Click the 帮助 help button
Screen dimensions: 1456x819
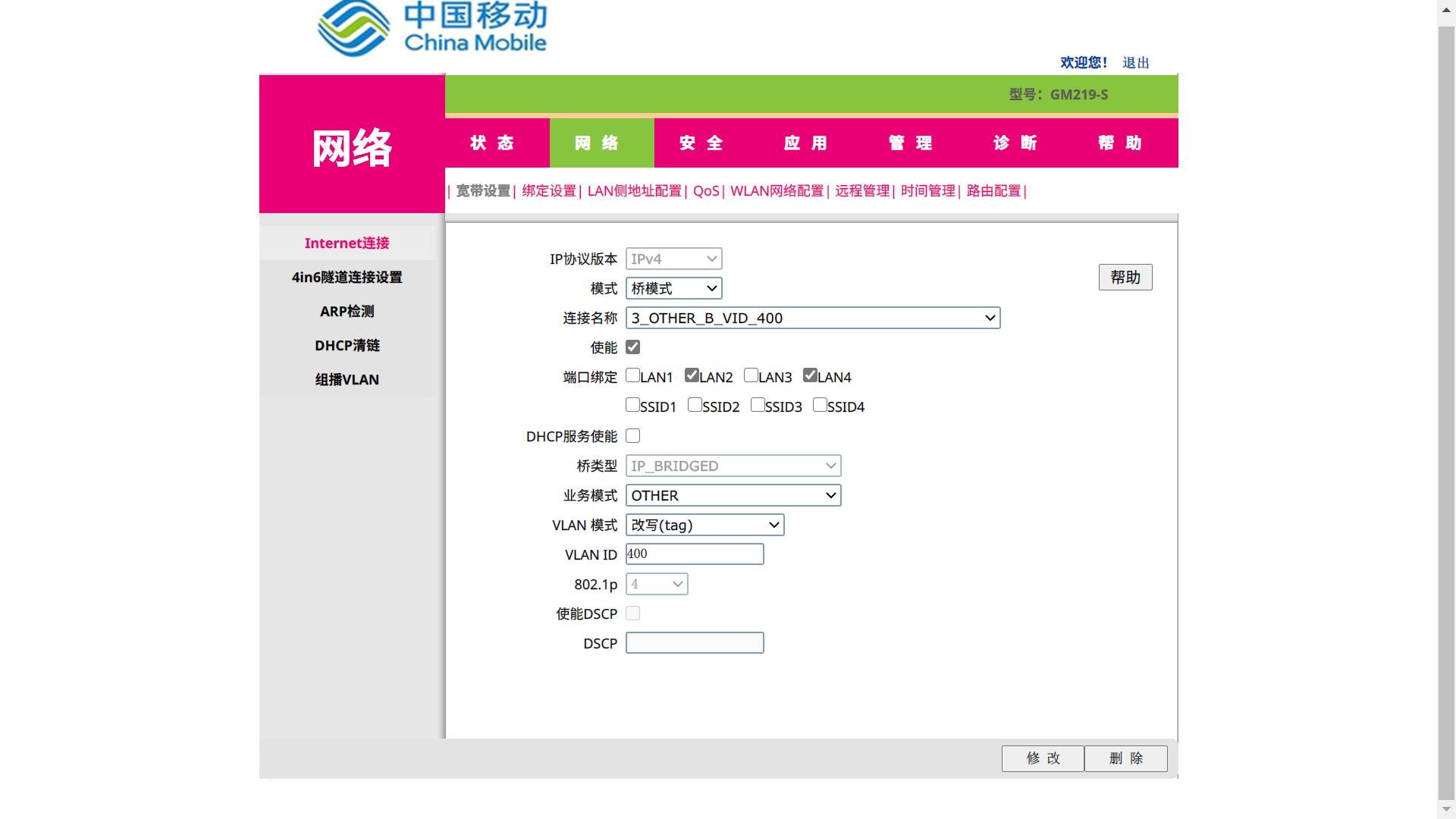coord(1125,277)
